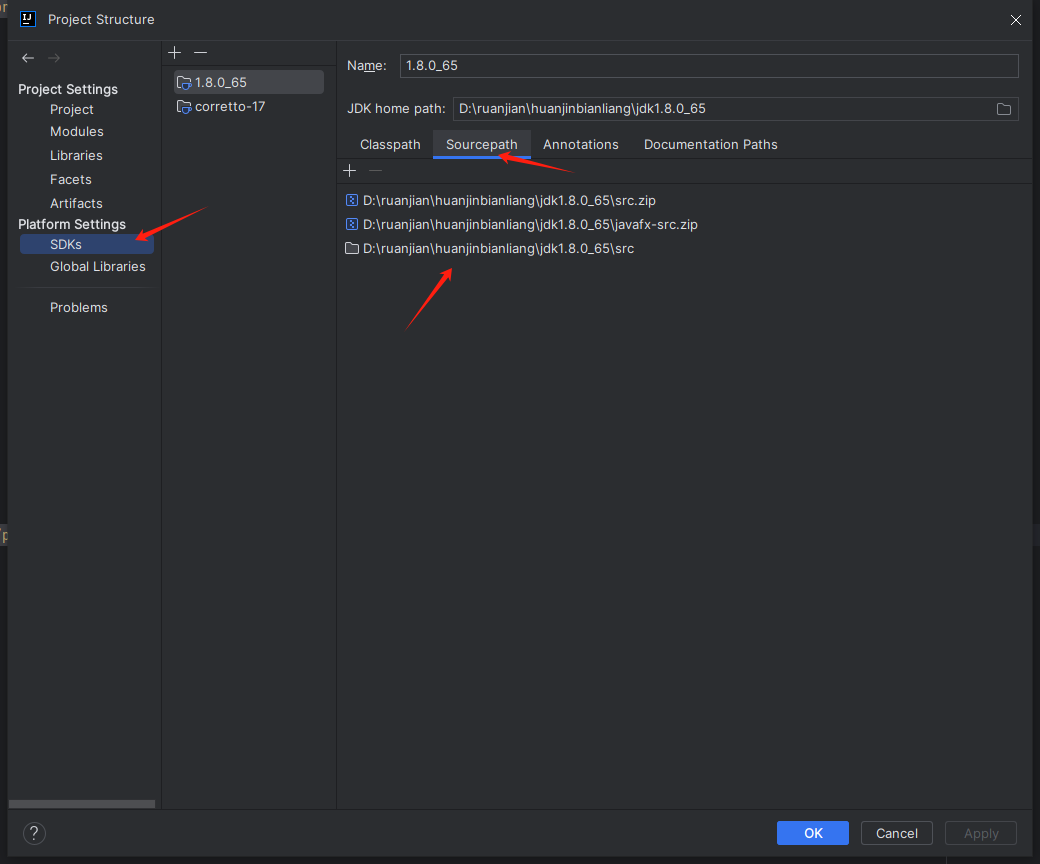Click the back navigation arrow
The width and height of the screenshot is (1040, 864).
[x=28, y=58]
